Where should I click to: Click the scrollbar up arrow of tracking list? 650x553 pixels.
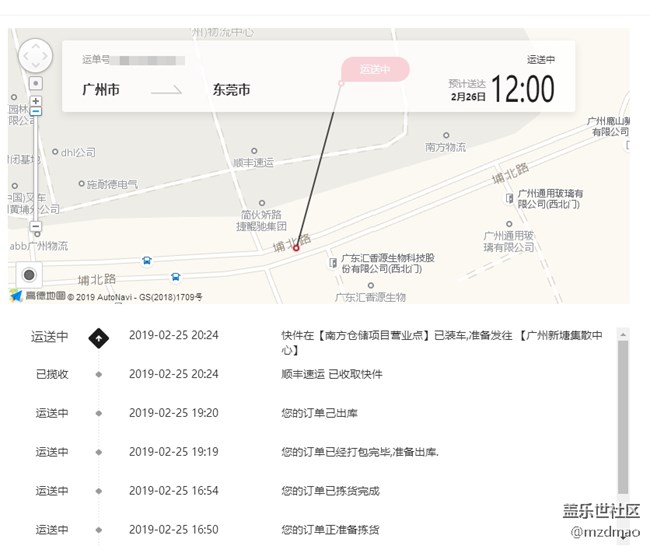(623, 334)
